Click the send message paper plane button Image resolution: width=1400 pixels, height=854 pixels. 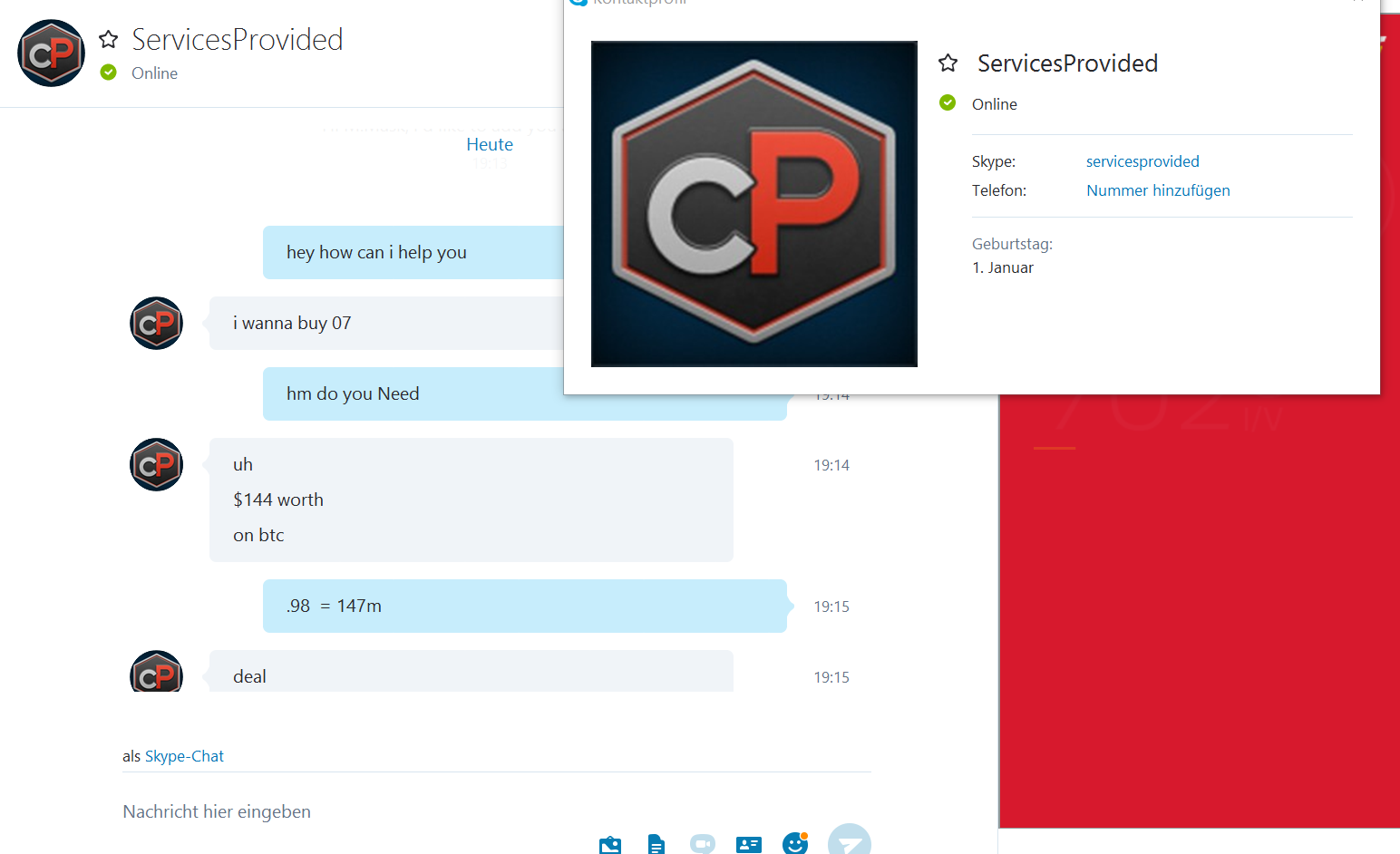point(850,839)
